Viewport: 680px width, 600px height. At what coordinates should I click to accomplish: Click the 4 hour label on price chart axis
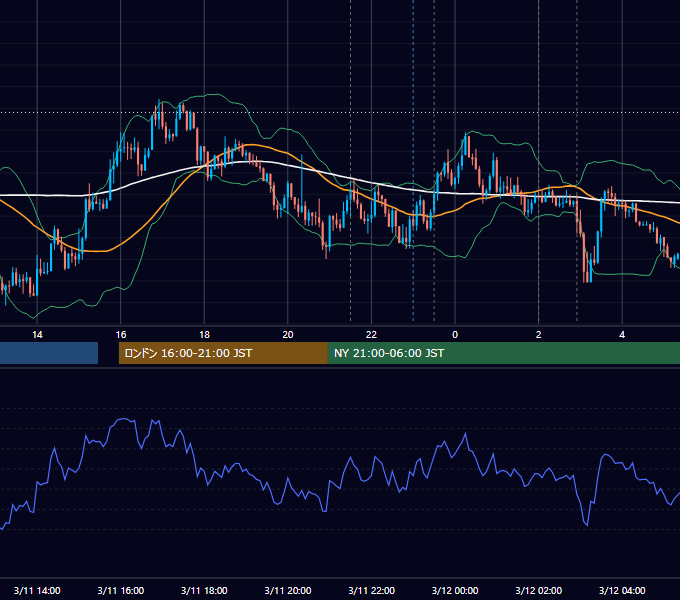(622, 335)
